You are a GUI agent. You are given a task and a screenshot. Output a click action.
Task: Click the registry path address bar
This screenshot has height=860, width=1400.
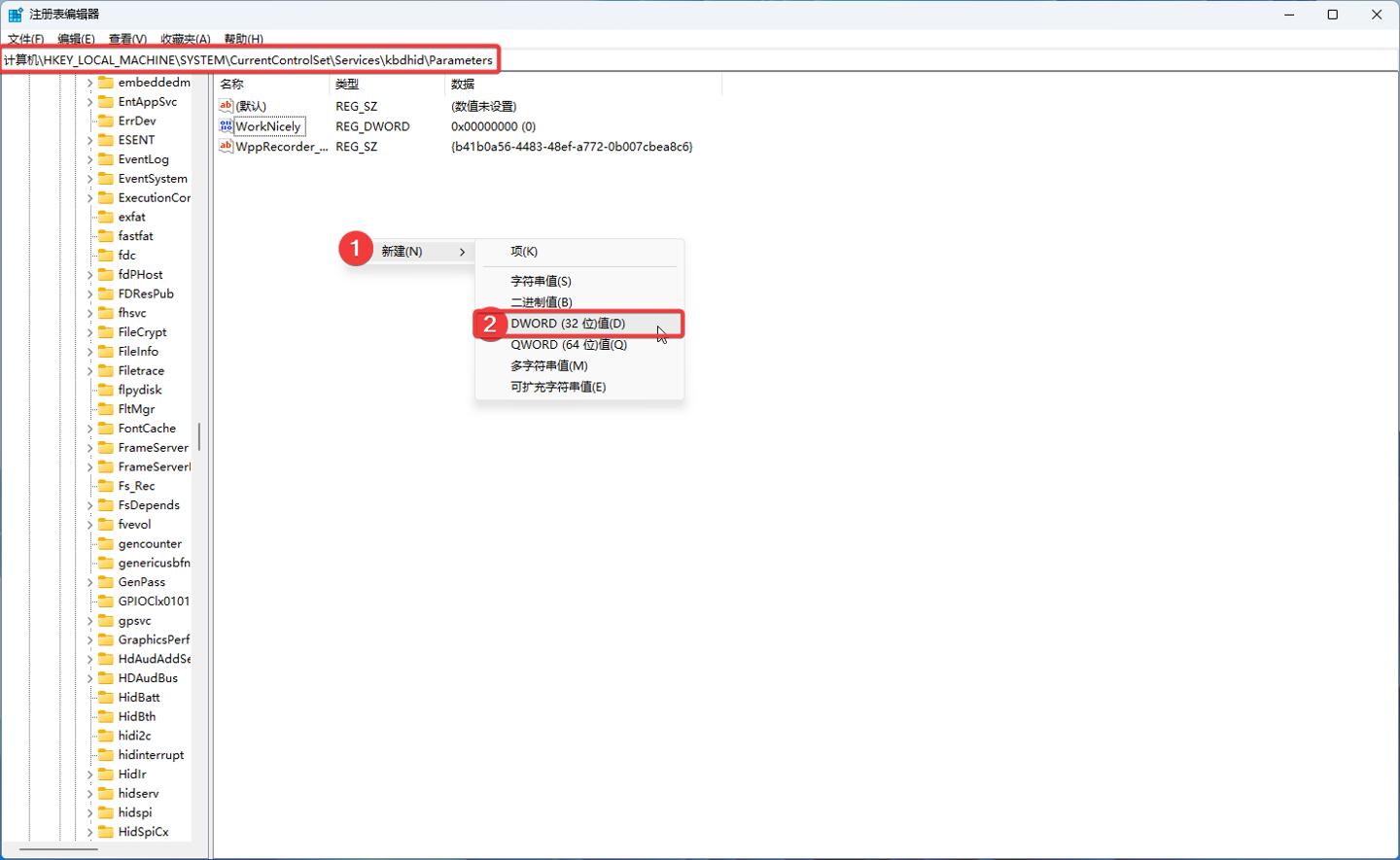point(249,60)
